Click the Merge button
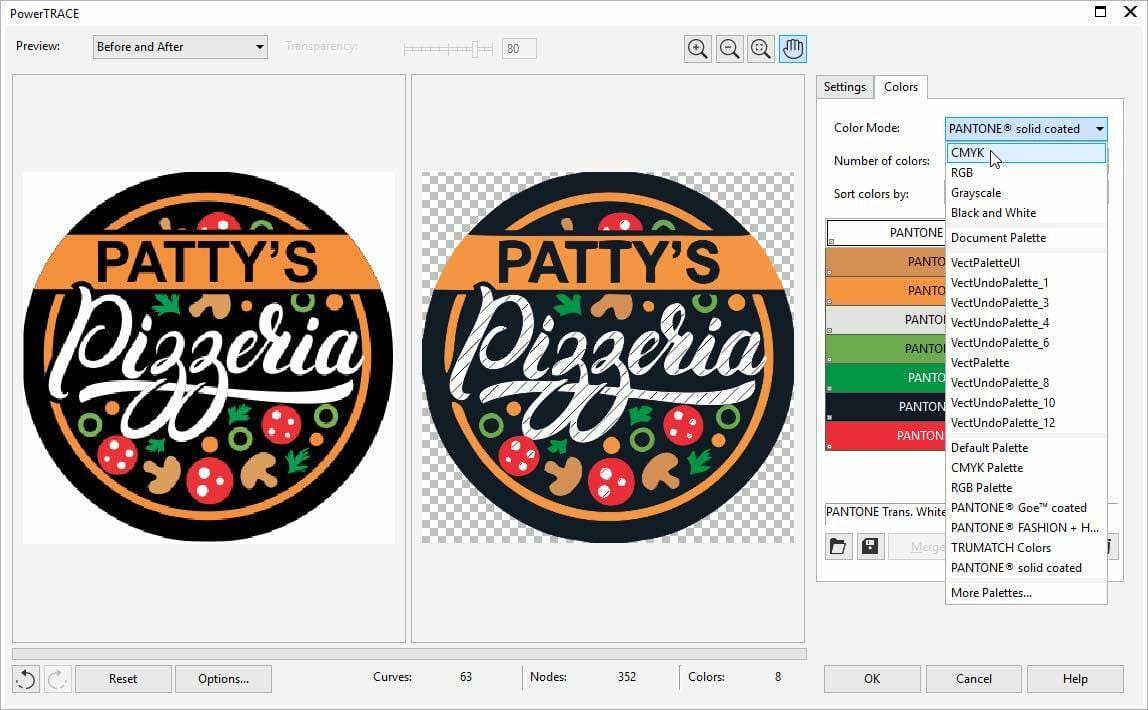 pos(917,546)
